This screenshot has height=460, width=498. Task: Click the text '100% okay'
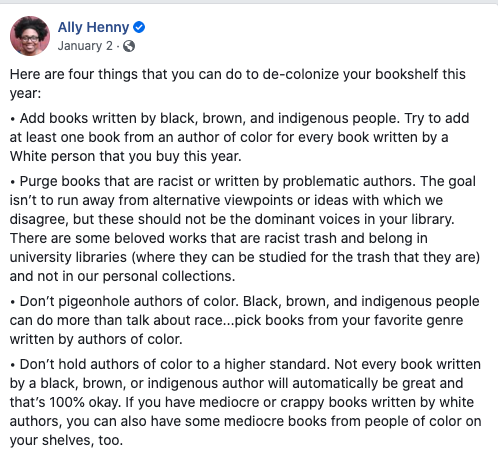coord(85,402)
